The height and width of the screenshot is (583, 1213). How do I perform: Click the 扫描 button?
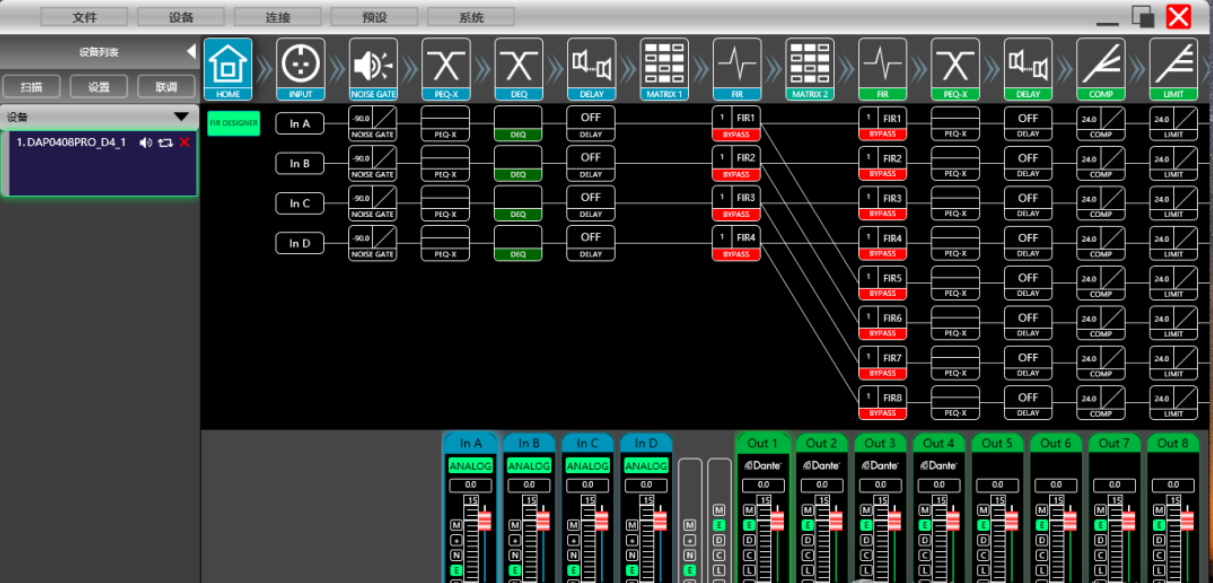coord(32,87)
